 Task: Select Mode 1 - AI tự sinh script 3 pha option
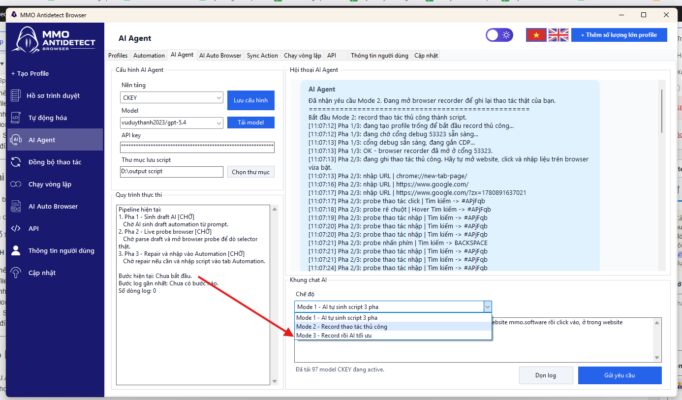point(393,318)
